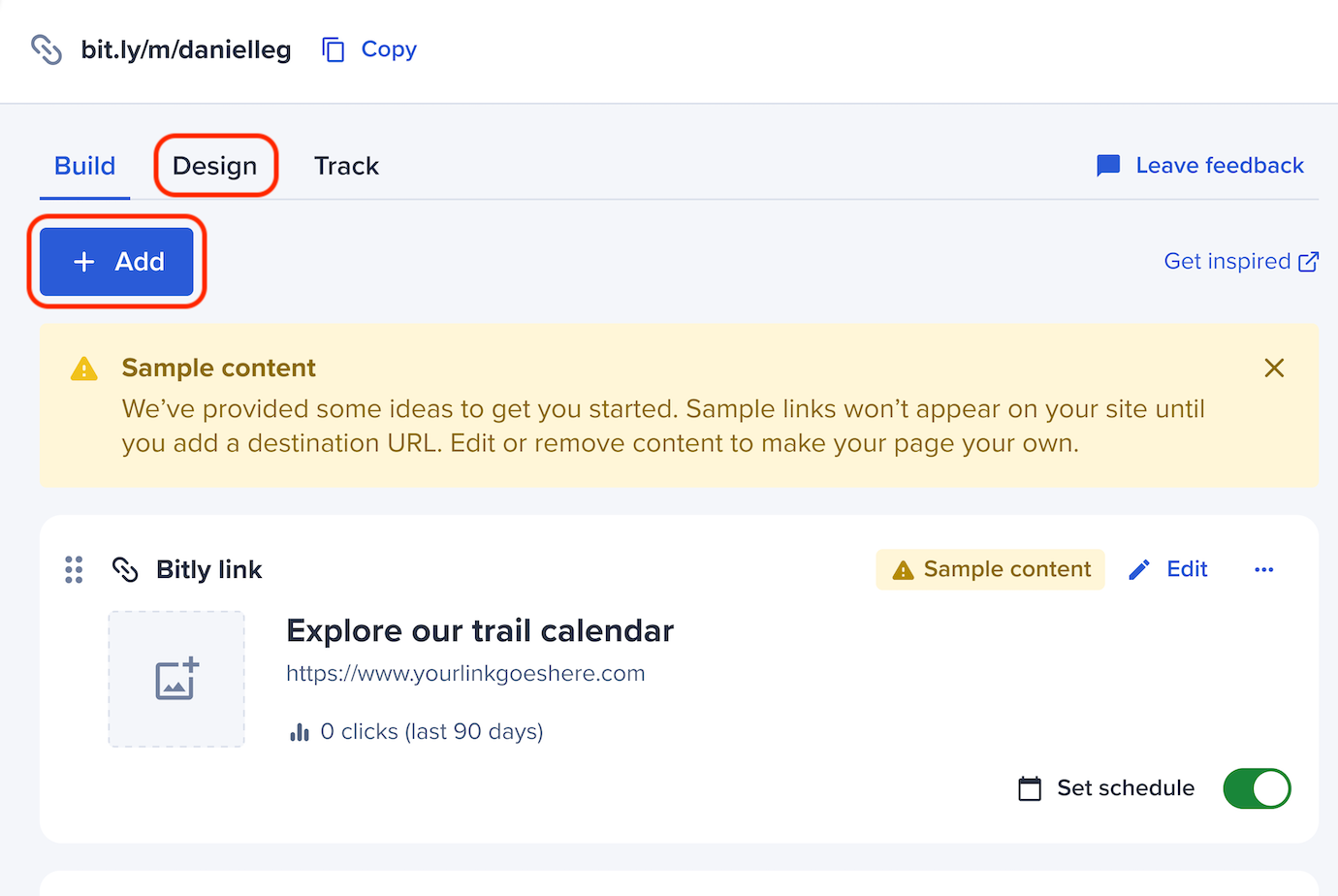
Task: Click the image placeholder thumbnail on the link card
Action: click(x=176, y=678)
